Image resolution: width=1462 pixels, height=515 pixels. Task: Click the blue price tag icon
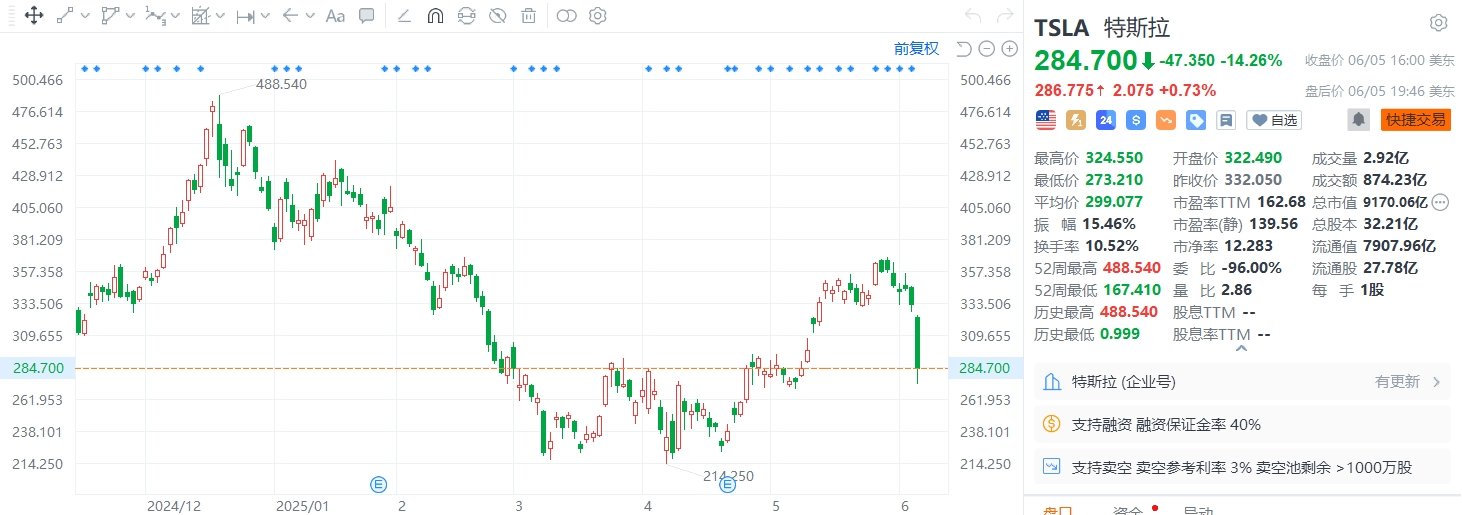click(1195, 120)
